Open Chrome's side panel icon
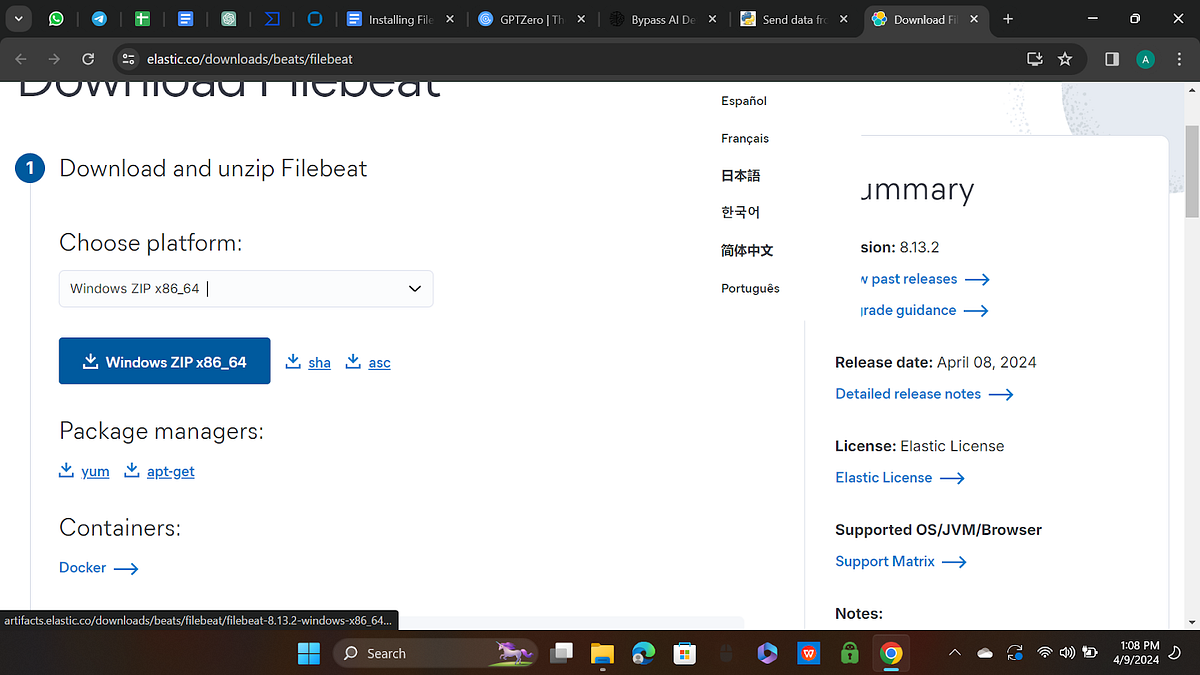 [x=1111, y=59]
